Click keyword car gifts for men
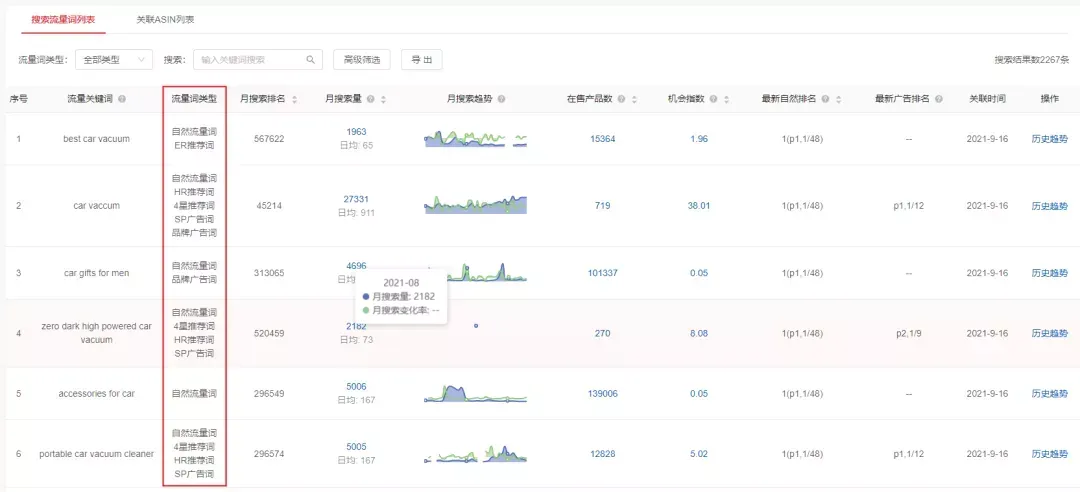This screenshot has width=1080, height=492. 96,273
